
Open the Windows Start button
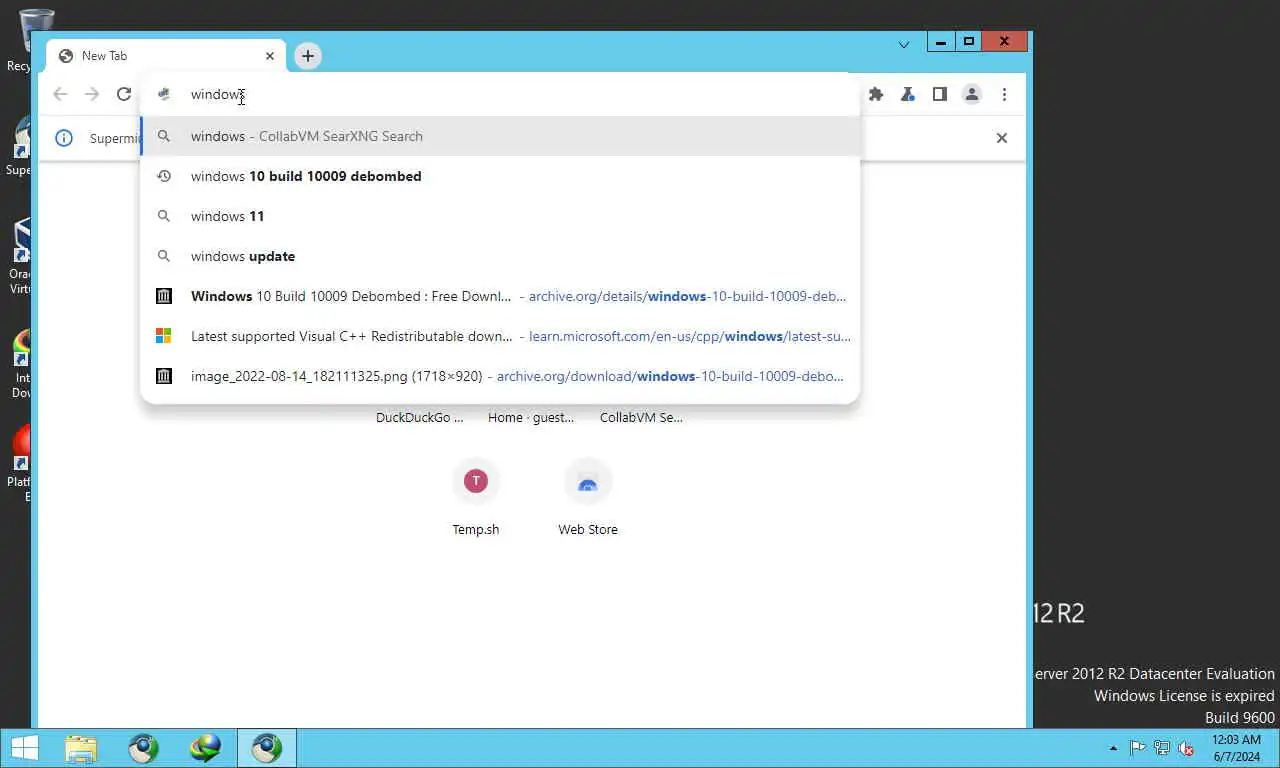point(24,748)
